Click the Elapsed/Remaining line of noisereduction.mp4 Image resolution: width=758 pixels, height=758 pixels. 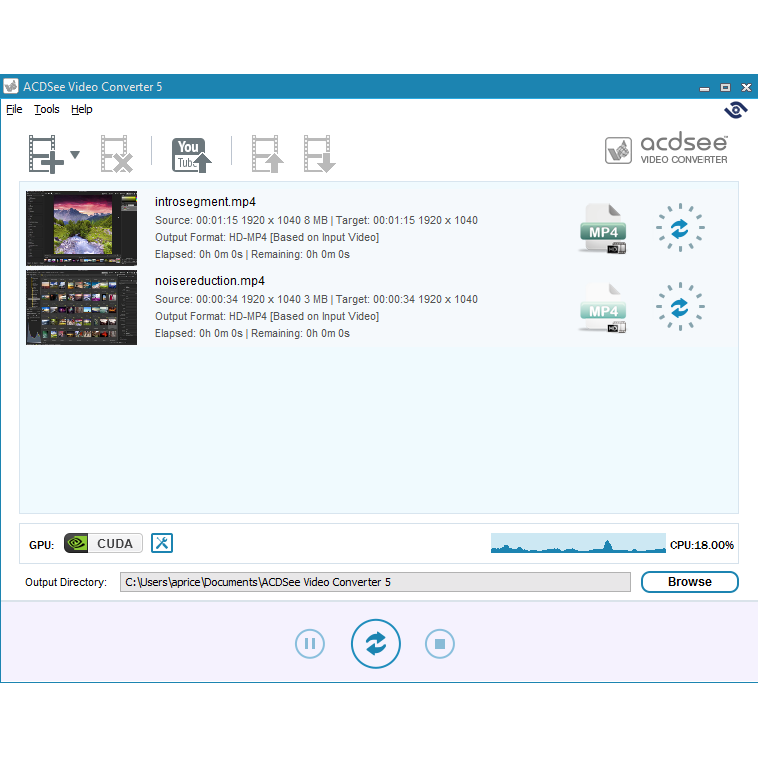click(x=252, y=334)
